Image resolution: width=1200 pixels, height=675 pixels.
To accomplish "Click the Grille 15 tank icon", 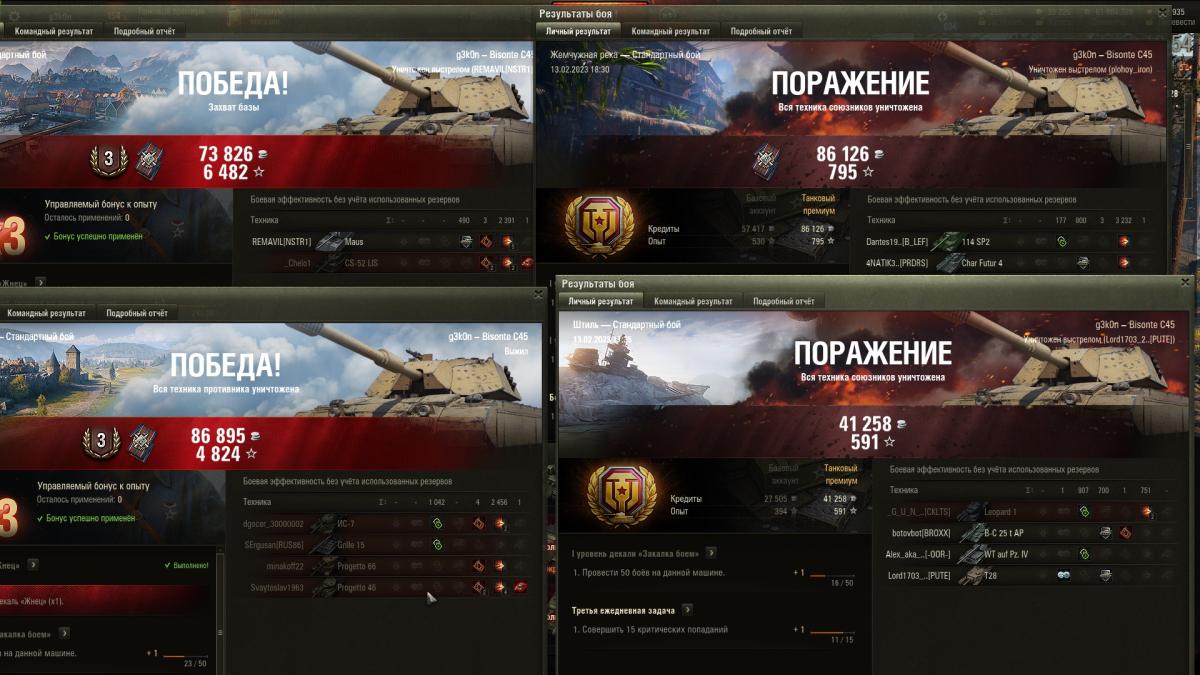I will tap(322, 545).
